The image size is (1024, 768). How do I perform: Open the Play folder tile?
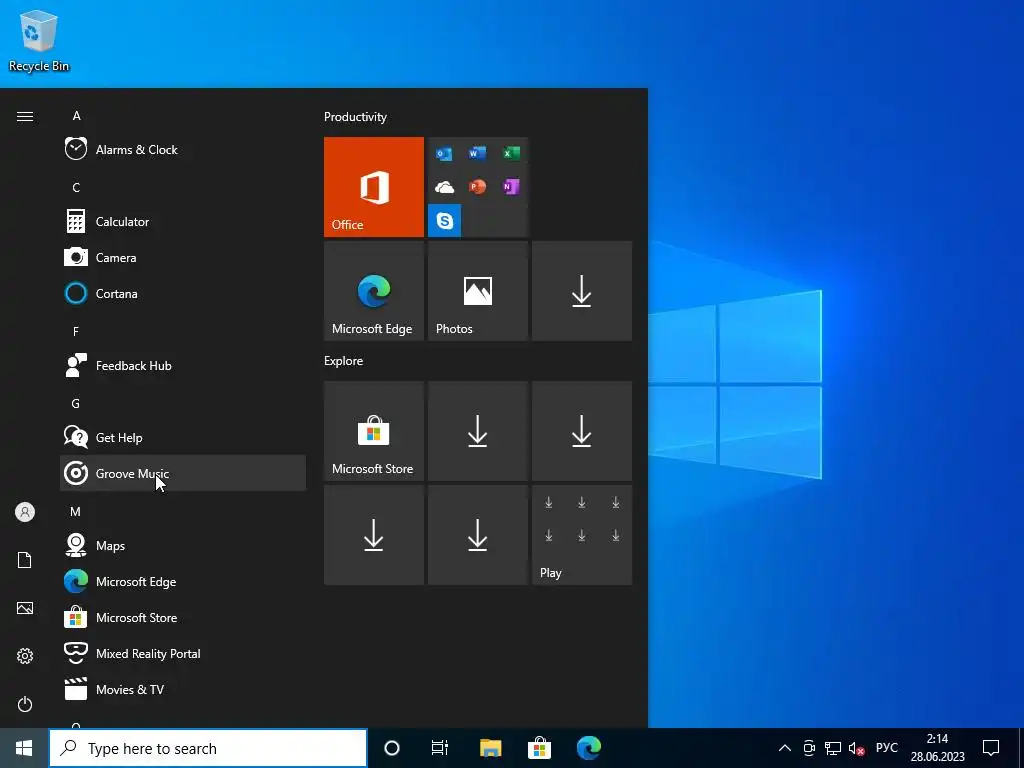tap(581, 535)
